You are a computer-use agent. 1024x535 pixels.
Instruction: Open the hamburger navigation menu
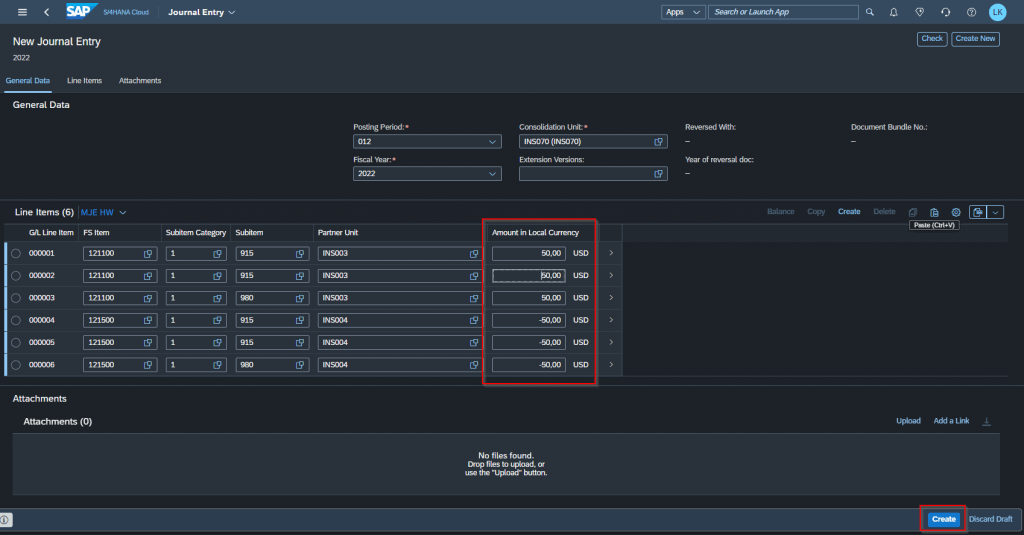click(x=22, y=12)
